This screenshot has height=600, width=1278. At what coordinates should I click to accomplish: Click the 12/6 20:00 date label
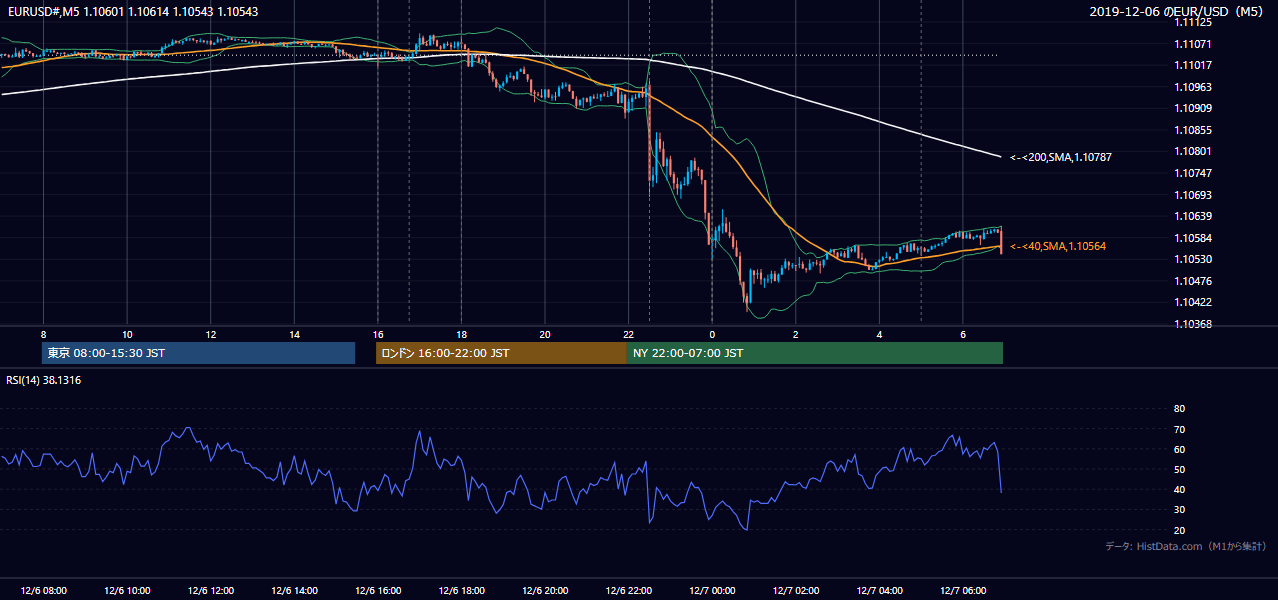(x=545, y=591)
